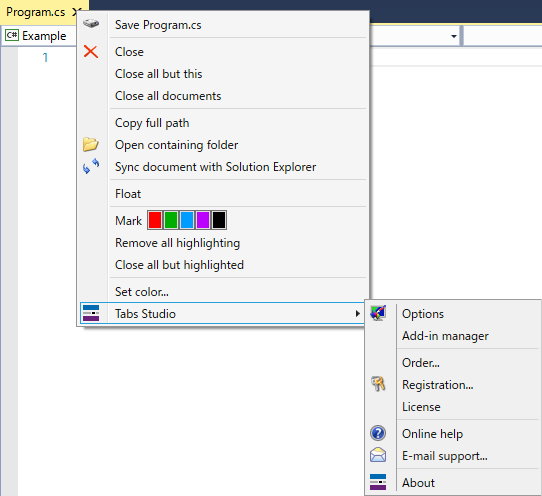
Task: Click the yellow folder icon
Action: point(91,144)
